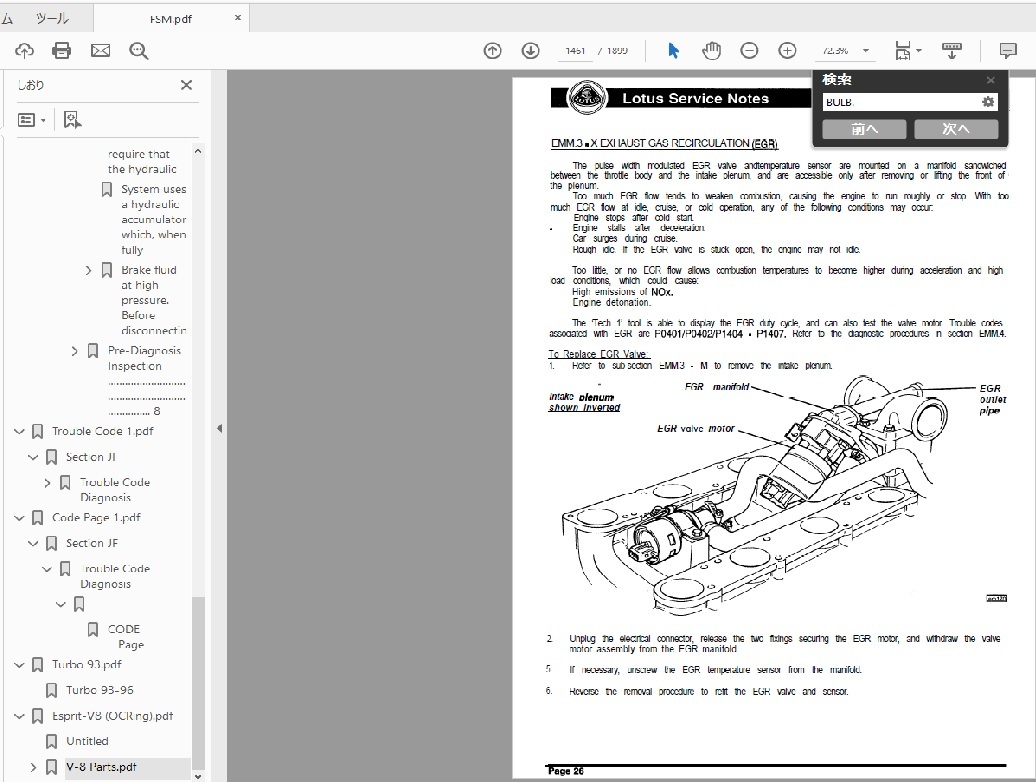Select the hand pan tool
This screenshot has width=1036, height=782.
[711, 51]
